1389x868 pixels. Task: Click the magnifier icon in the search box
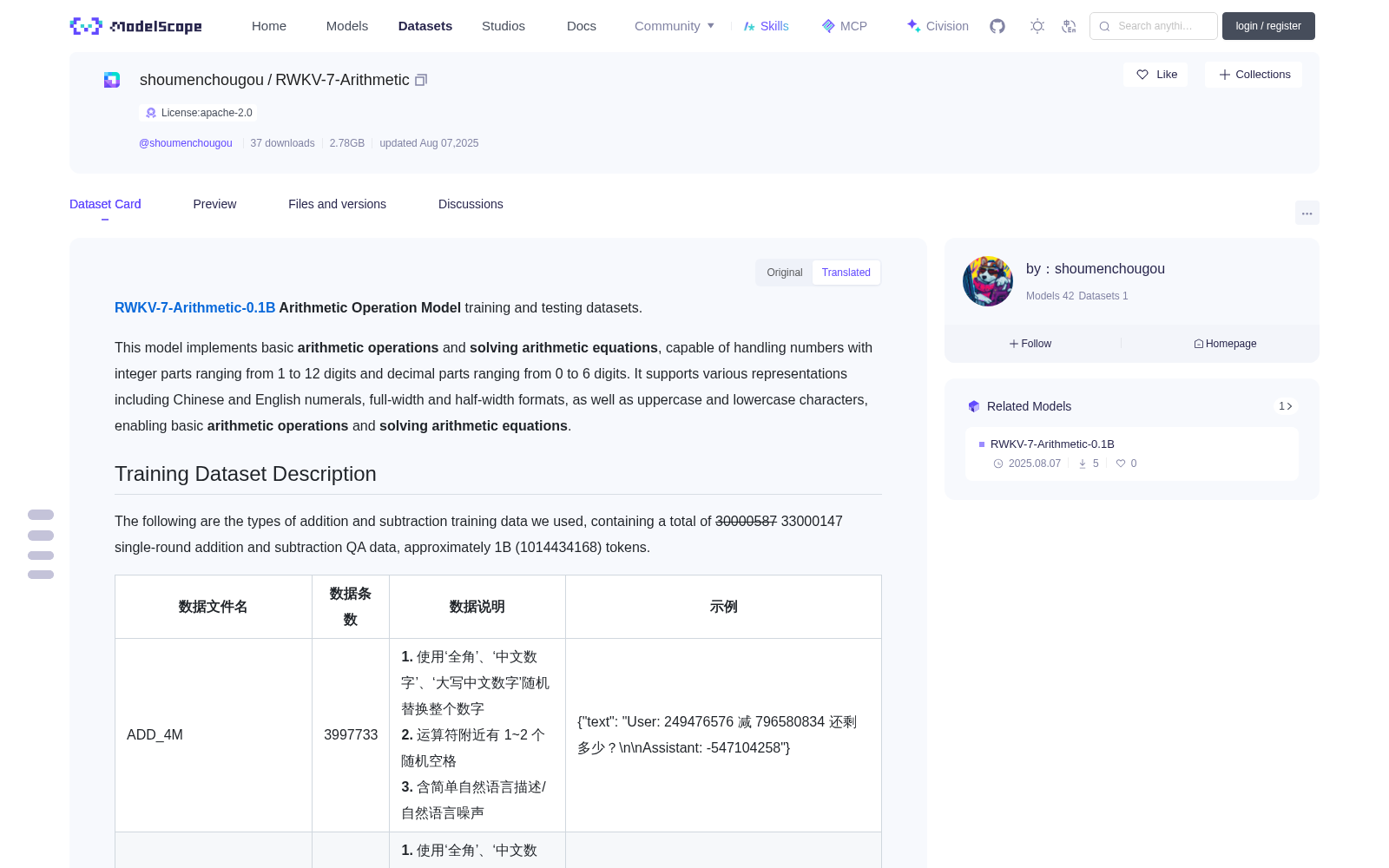1105,26
